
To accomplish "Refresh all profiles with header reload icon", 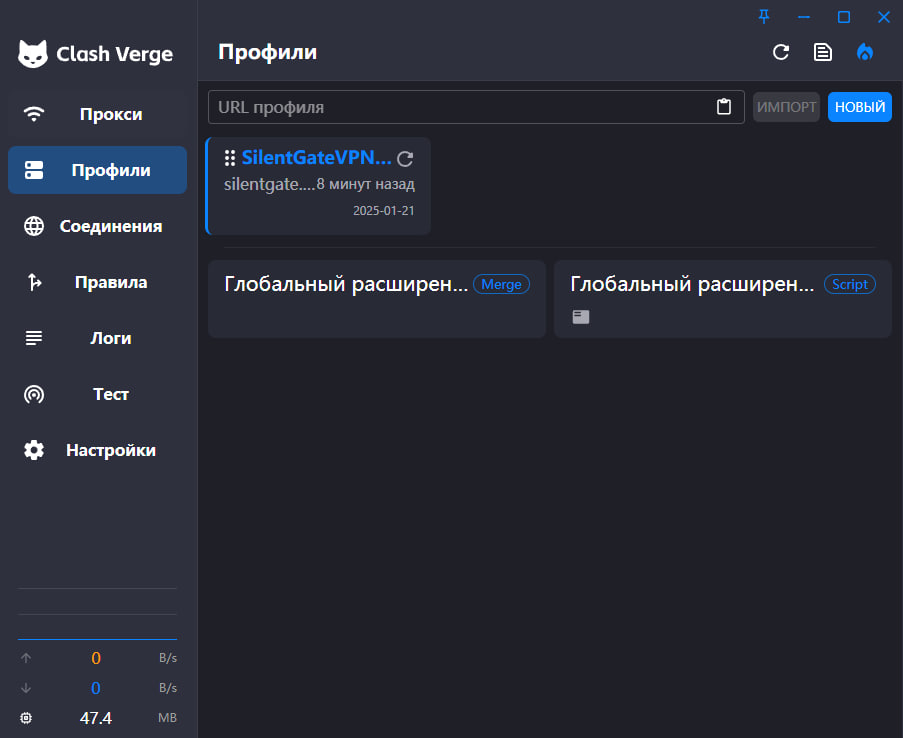I will click(781, 52).
